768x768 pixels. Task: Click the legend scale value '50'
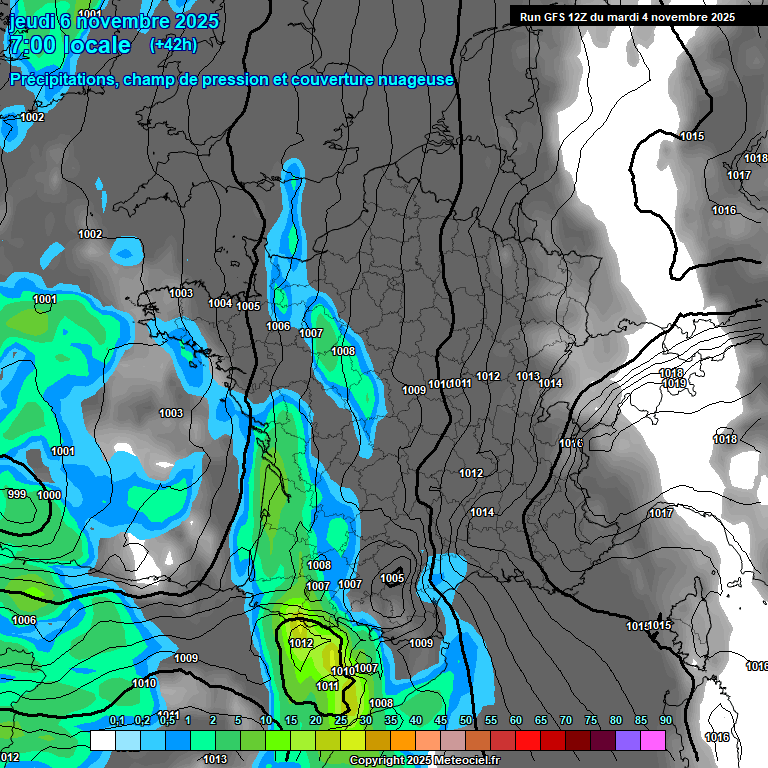pos(466,720)
